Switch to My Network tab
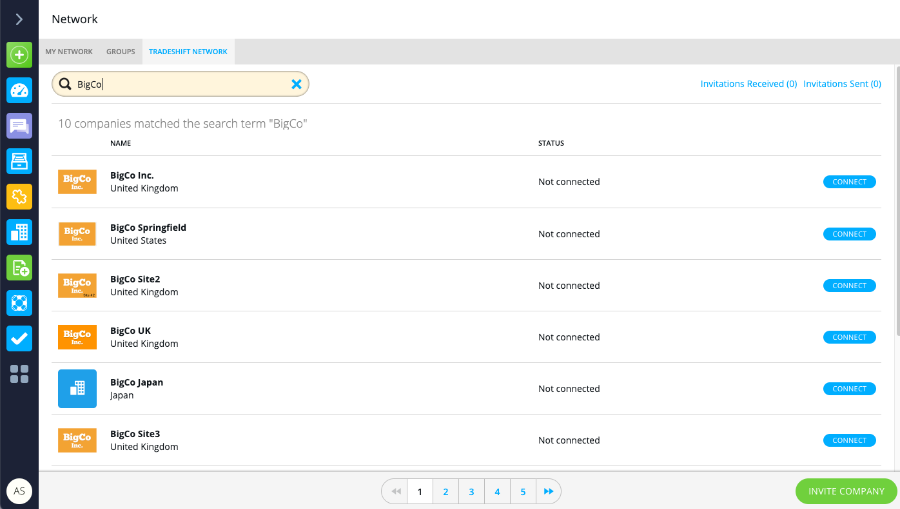 pos(69,52)
